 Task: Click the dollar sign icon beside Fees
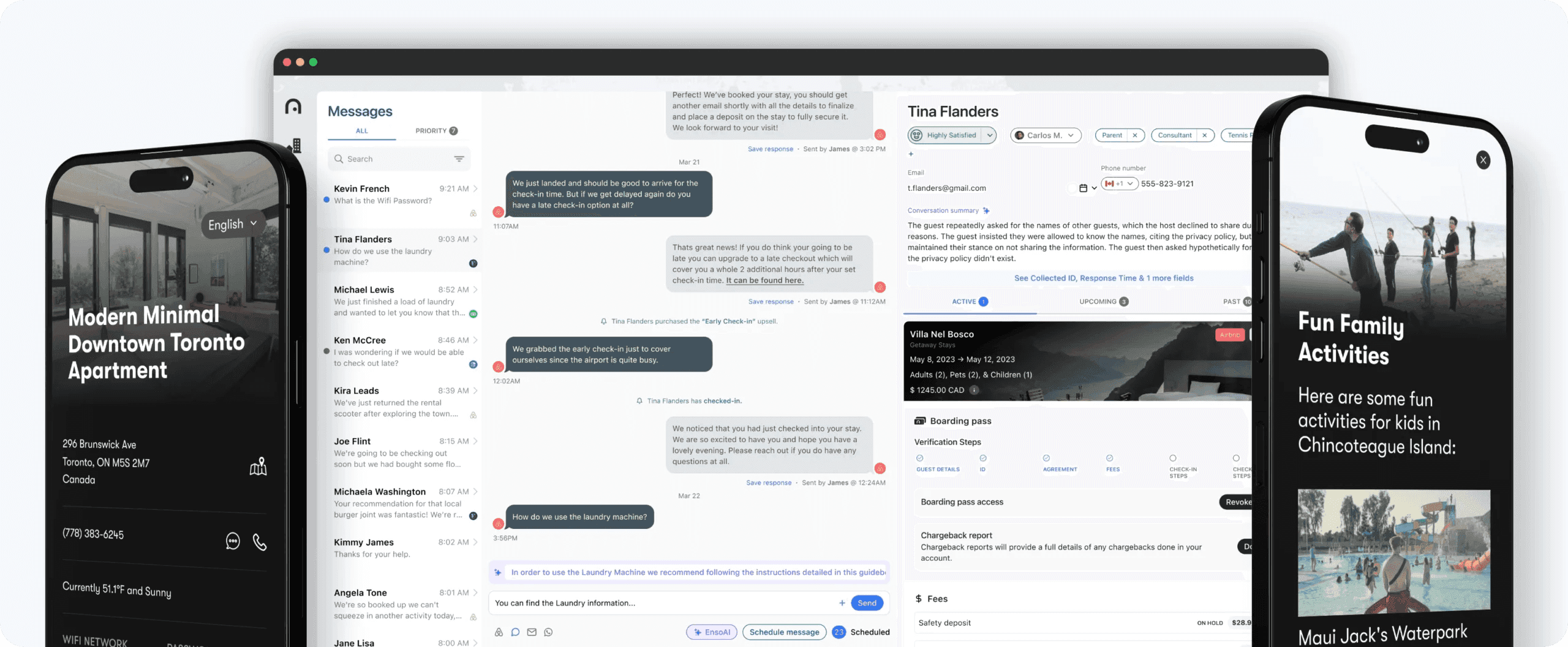tap(918, 599)
